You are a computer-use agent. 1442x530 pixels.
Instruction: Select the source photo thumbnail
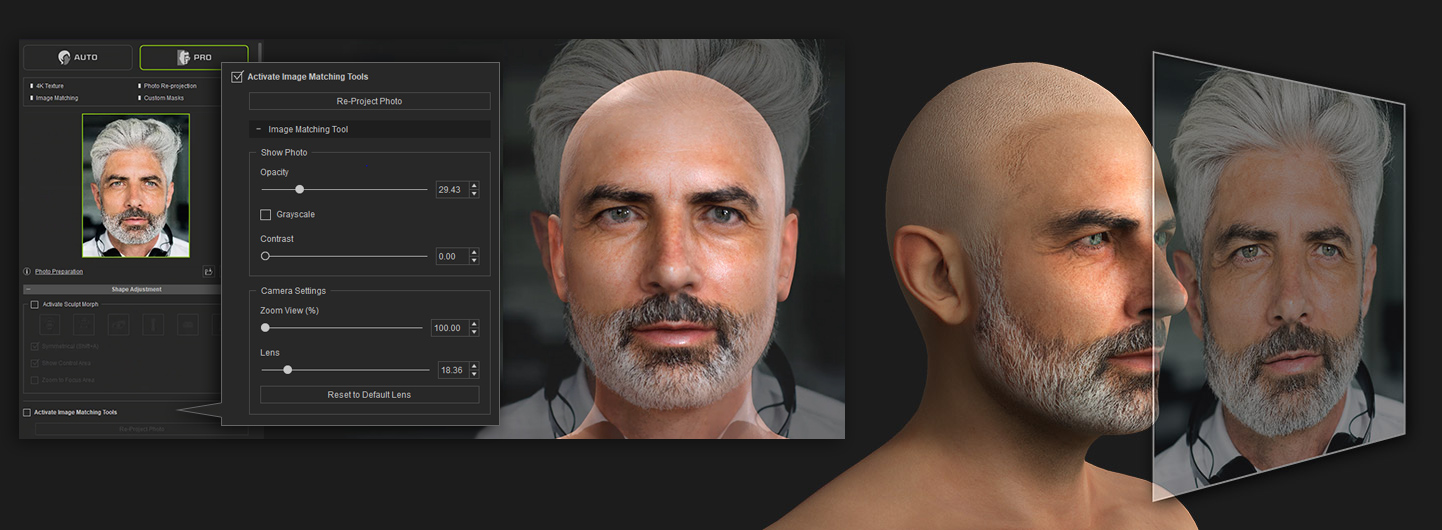click(136, 185)
